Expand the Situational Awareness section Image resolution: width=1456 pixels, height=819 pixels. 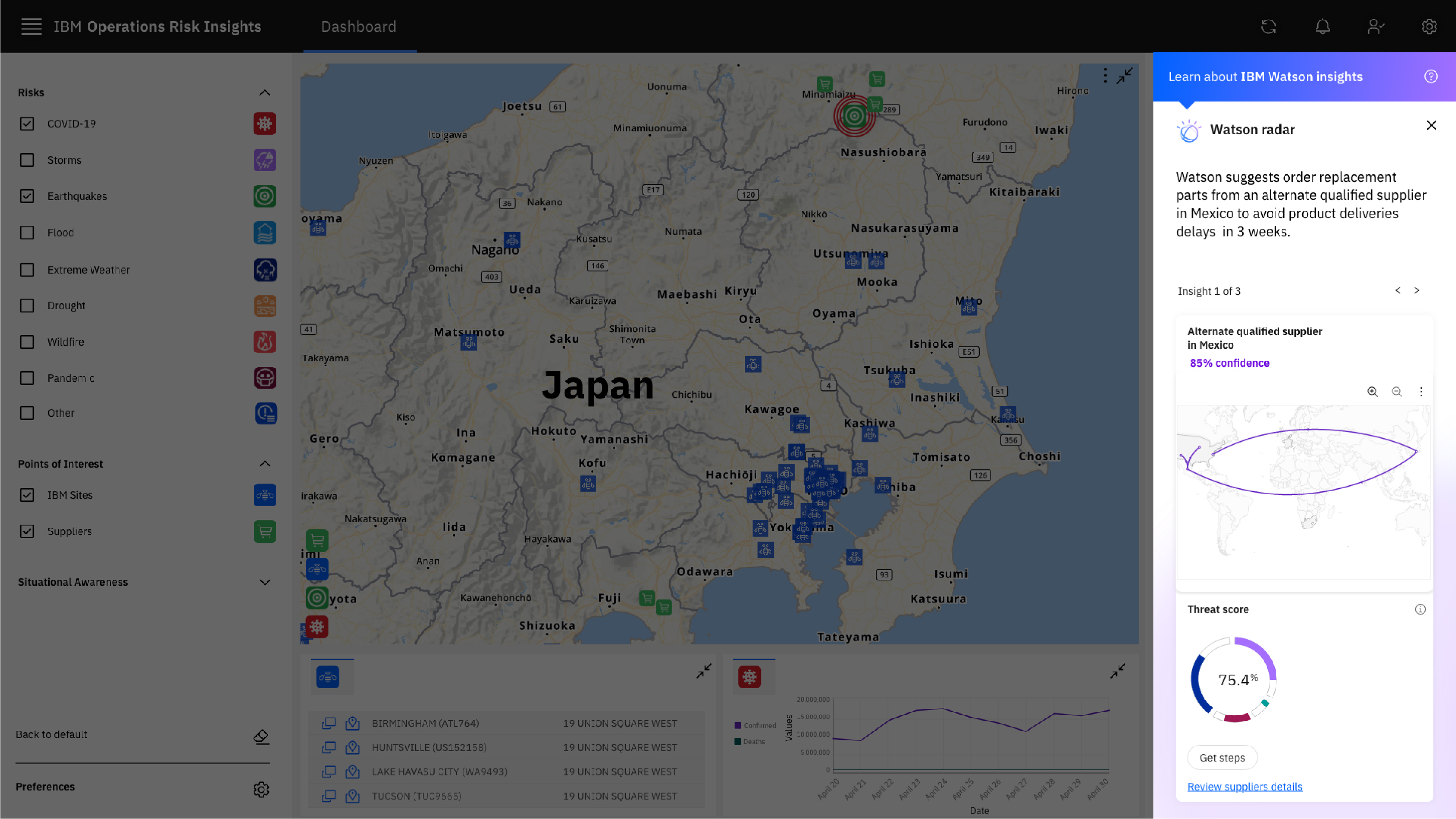click(x=264, y=582)
